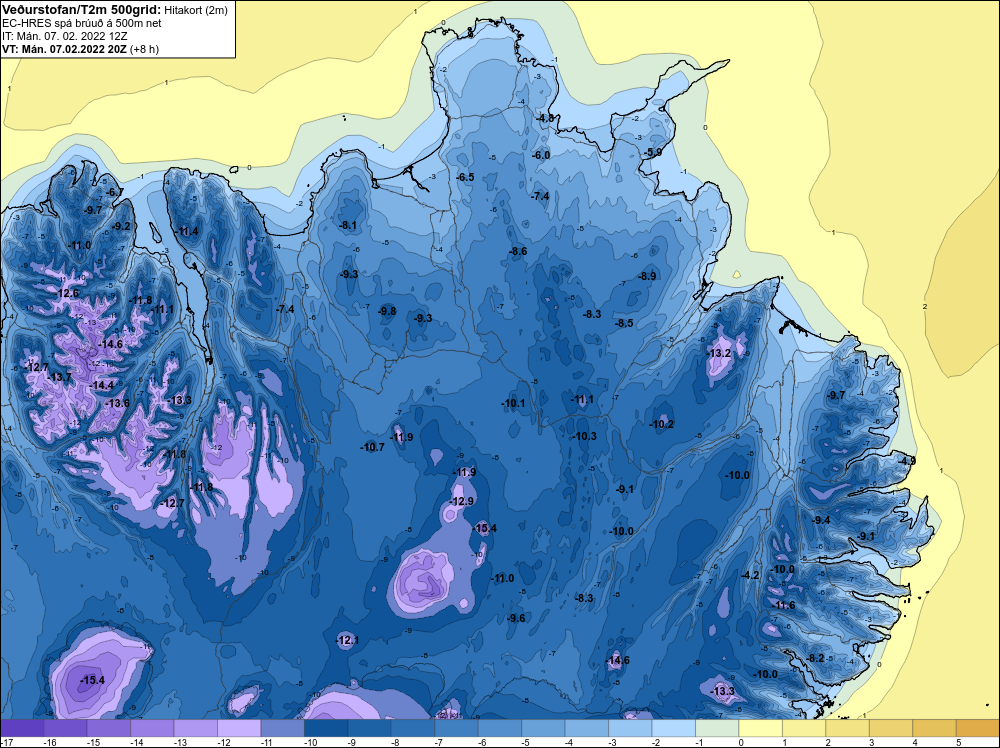Click the -8.9 temperature label
The width and height of the screenshot is (1000, 748).
pyautogui.click(x=647, y=276)
